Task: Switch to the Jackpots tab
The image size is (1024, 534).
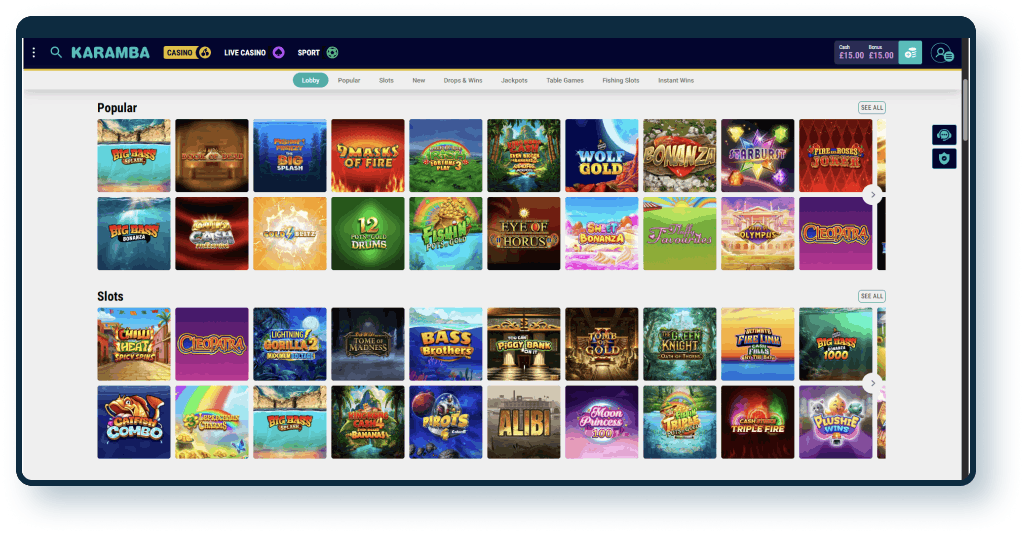Action: coord(514,80)
